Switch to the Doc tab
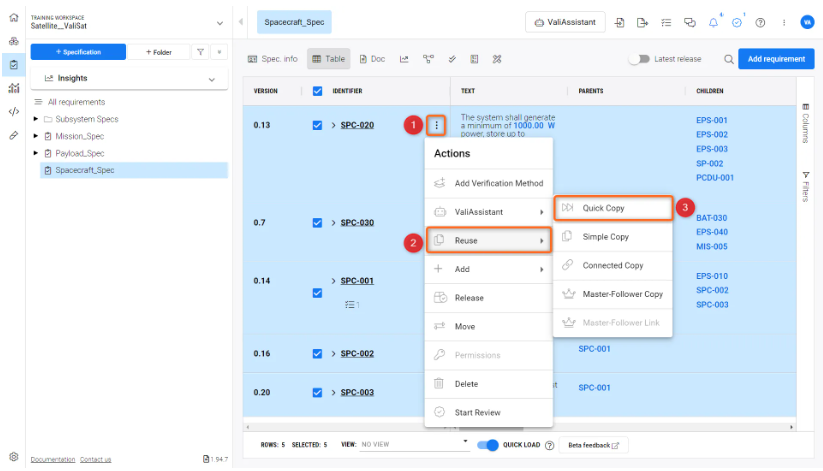 pyautogui.click(x=372, y=59)
